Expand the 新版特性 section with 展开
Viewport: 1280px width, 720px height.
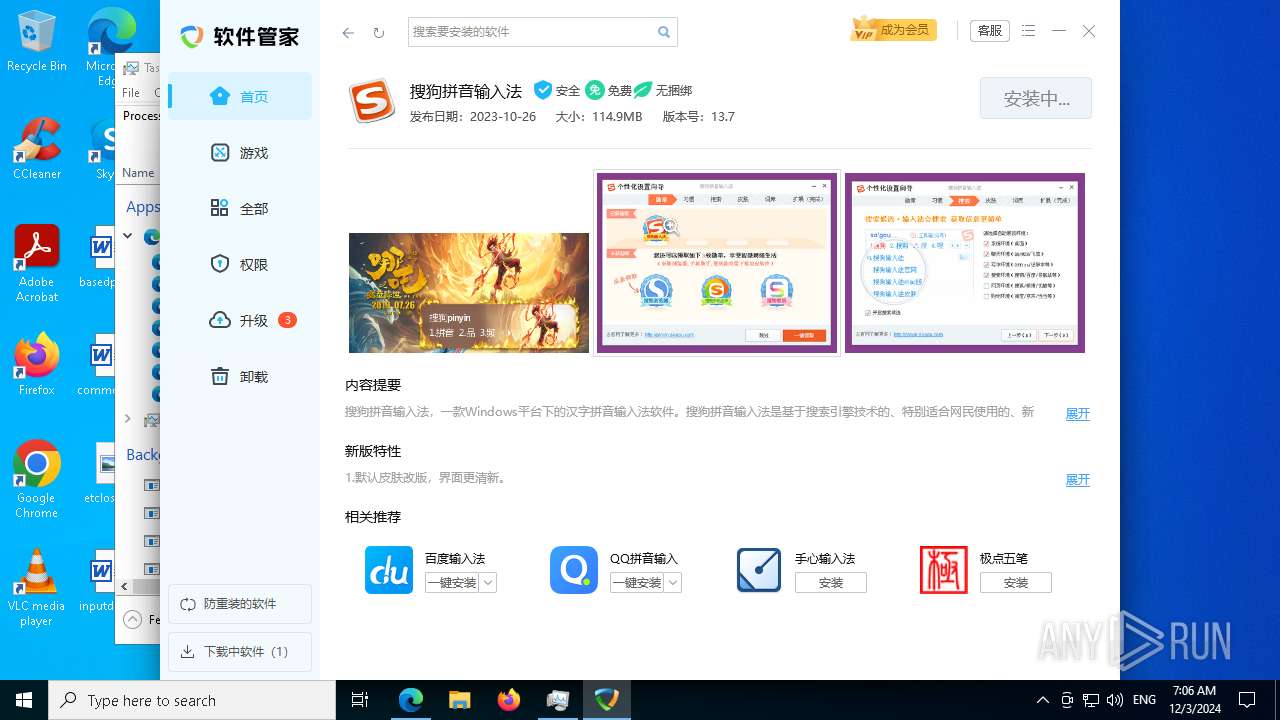1077,480
